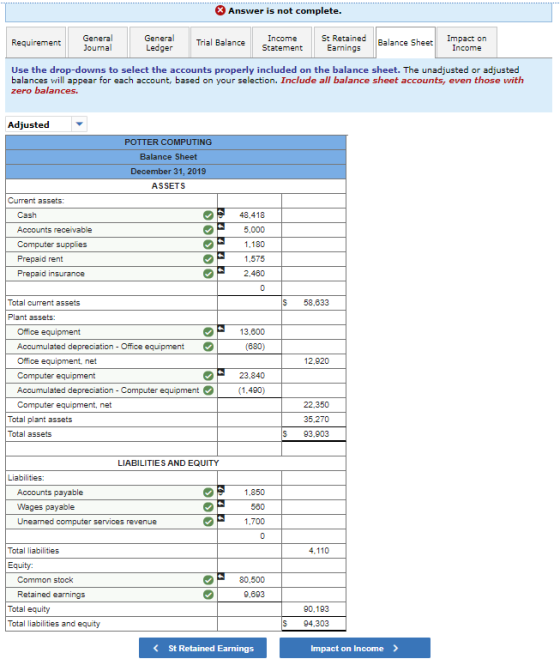This screenshot has width=560, height=665.
Task: Switch to the General Ledger tab
Action: 159,42
